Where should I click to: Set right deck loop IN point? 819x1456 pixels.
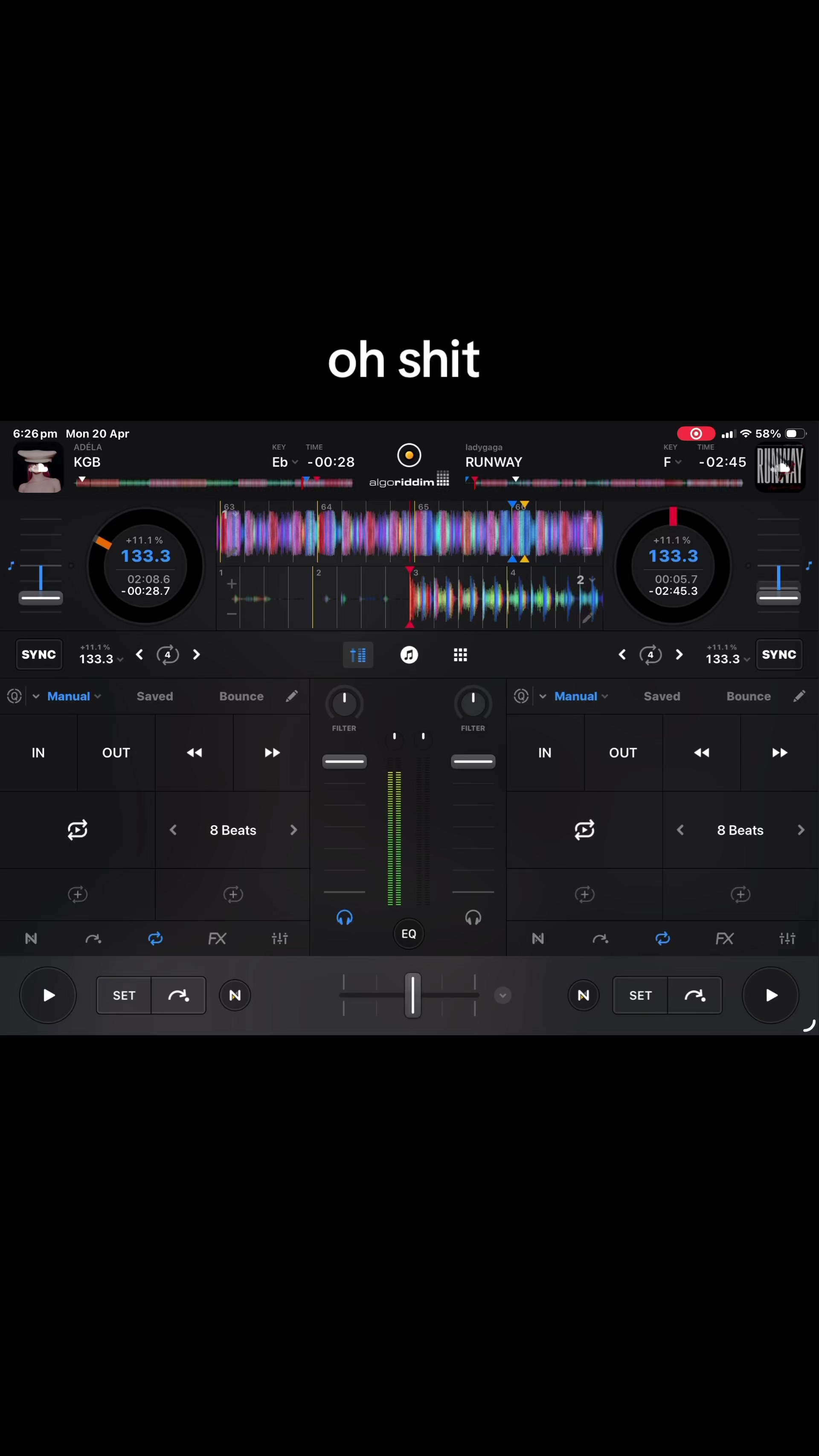coord(545,753)
